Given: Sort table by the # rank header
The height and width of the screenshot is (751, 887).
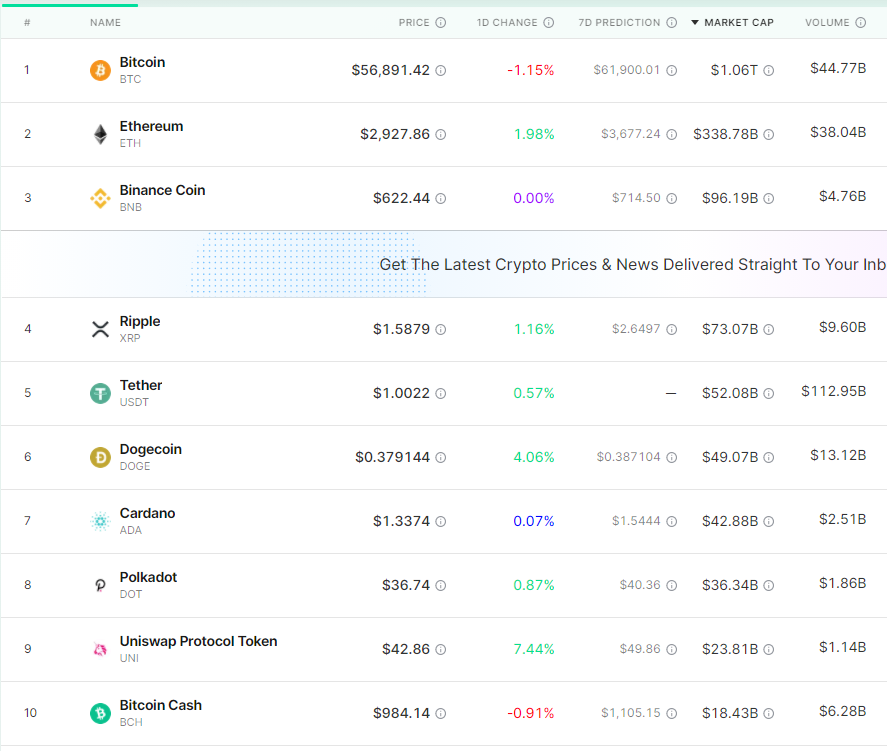Looking at the screenshot, I should coord(27,23).
